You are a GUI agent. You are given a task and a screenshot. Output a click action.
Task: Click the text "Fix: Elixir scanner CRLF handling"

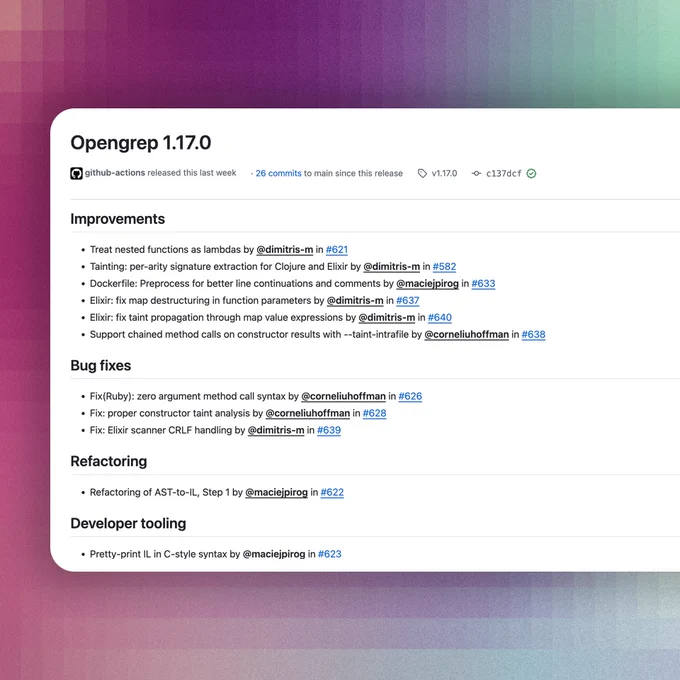(161, 430)
